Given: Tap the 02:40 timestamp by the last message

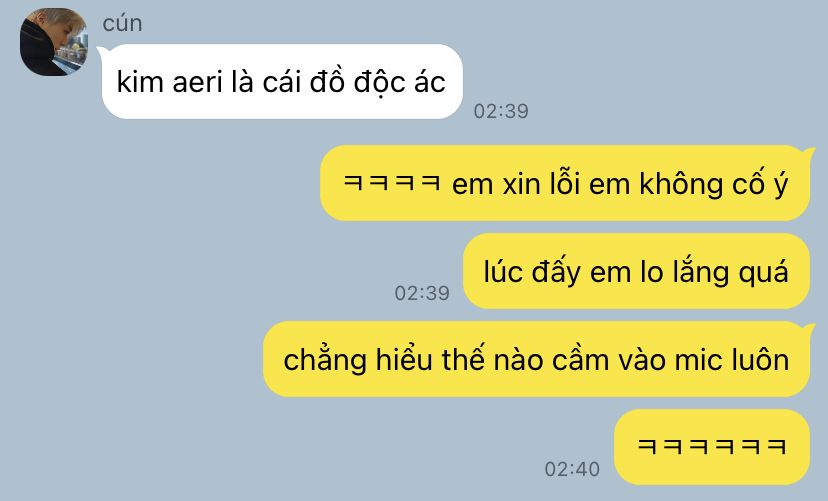Looking at the screenshot, I should point(572,469).
